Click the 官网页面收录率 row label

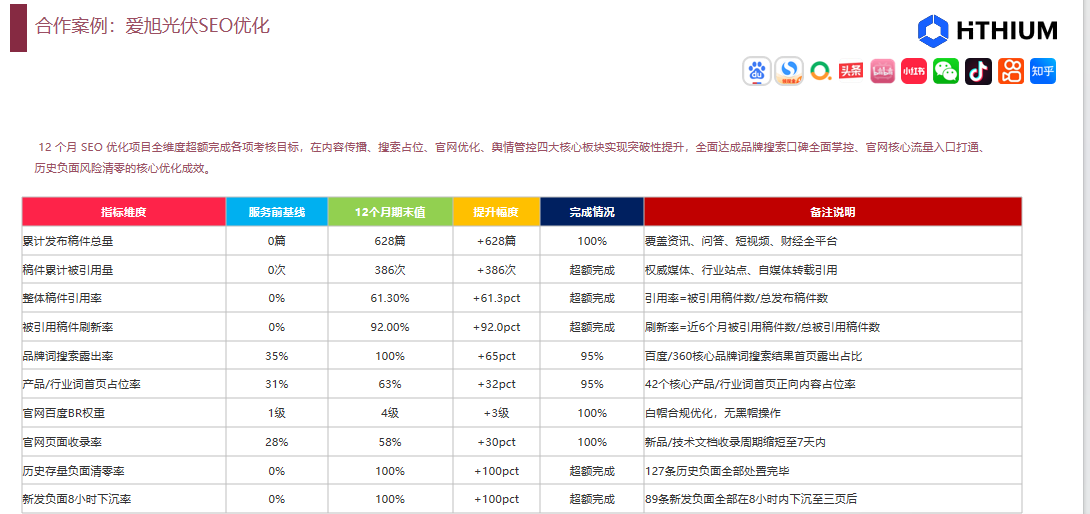[x=63, y=442]
